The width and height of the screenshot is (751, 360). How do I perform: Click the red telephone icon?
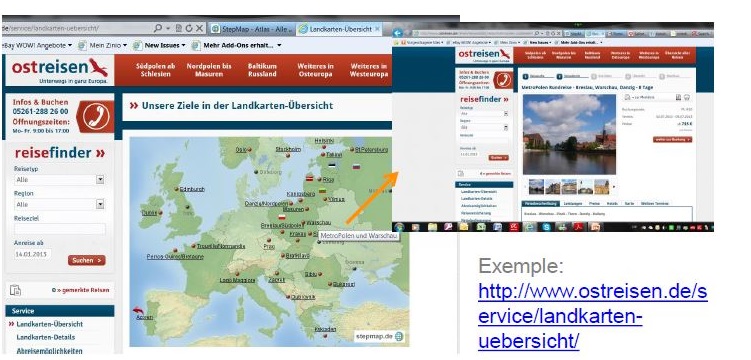point(95,117)
